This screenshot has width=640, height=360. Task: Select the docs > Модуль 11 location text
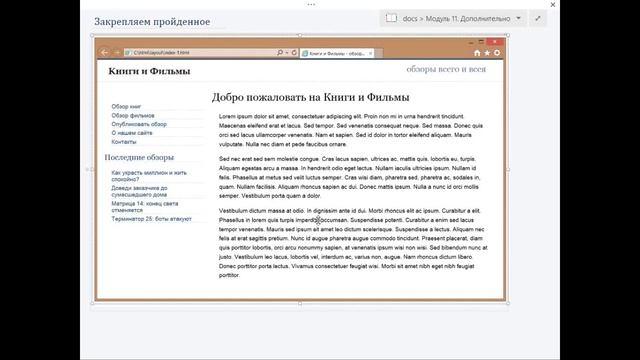pos(456,18)
